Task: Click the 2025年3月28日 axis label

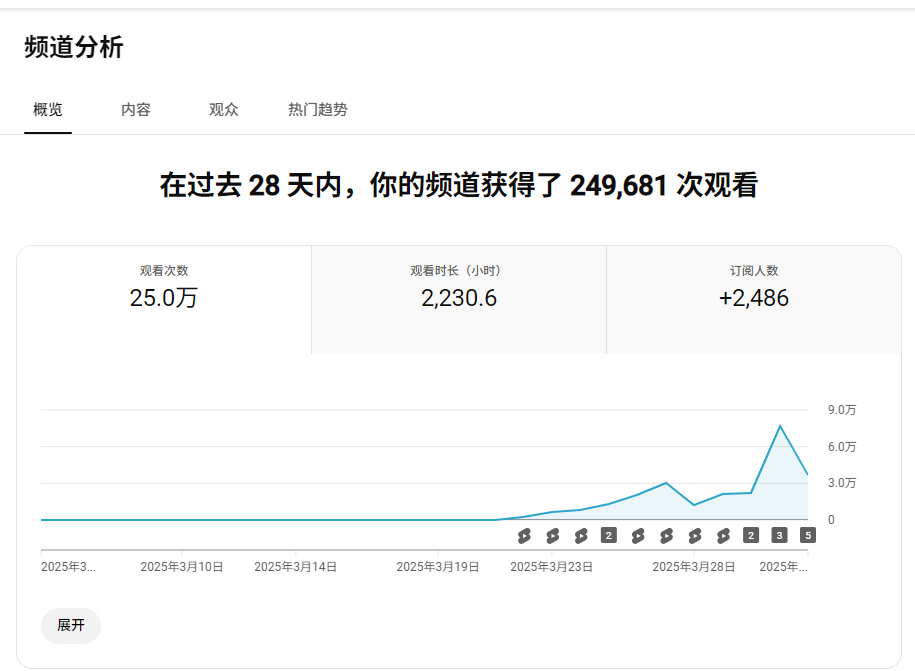Action: tap(693, 567)
